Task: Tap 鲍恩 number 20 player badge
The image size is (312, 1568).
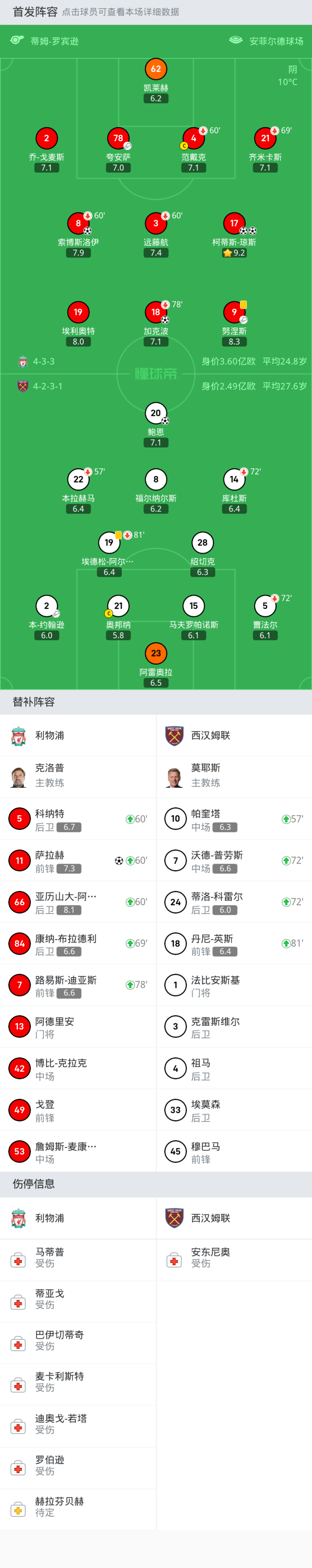Action: tap(156, 413)
